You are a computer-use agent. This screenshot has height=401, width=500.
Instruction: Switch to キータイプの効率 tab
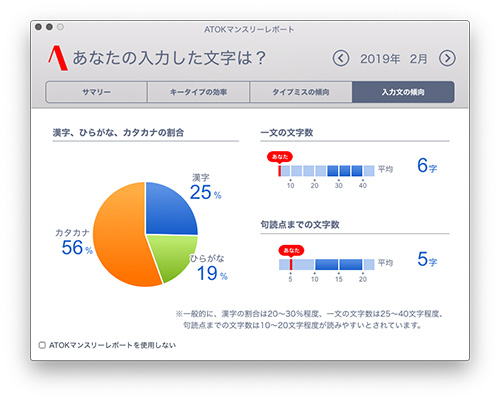[x=198, y=92]
